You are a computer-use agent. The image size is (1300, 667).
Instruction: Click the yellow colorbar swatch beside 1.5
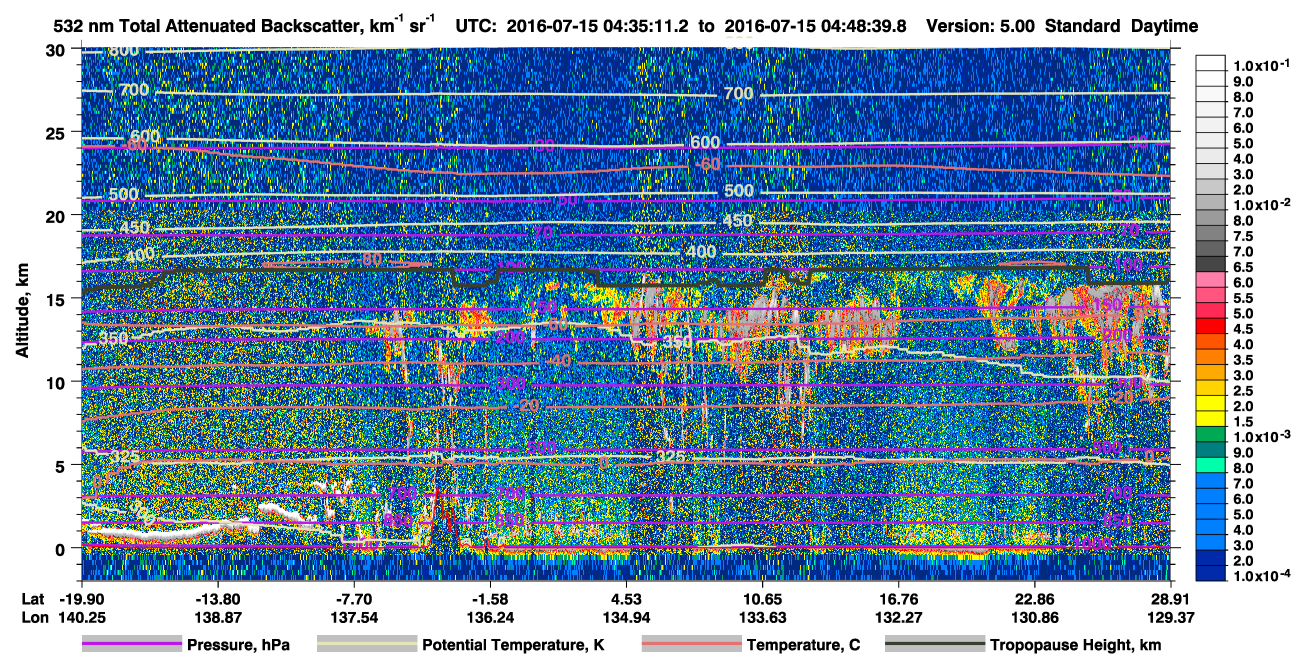coord(1212,422)
